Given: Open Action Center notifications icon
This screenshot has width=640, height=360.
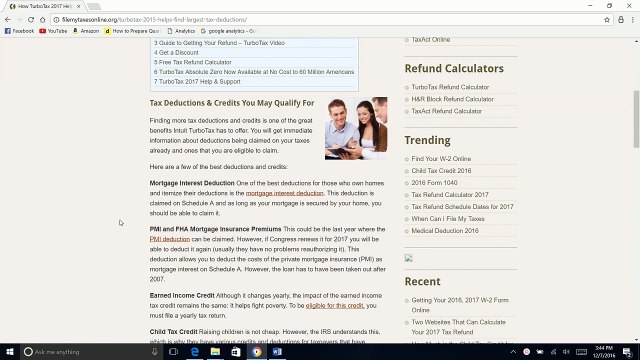Looking at the screenshot, I should point(627,352).
